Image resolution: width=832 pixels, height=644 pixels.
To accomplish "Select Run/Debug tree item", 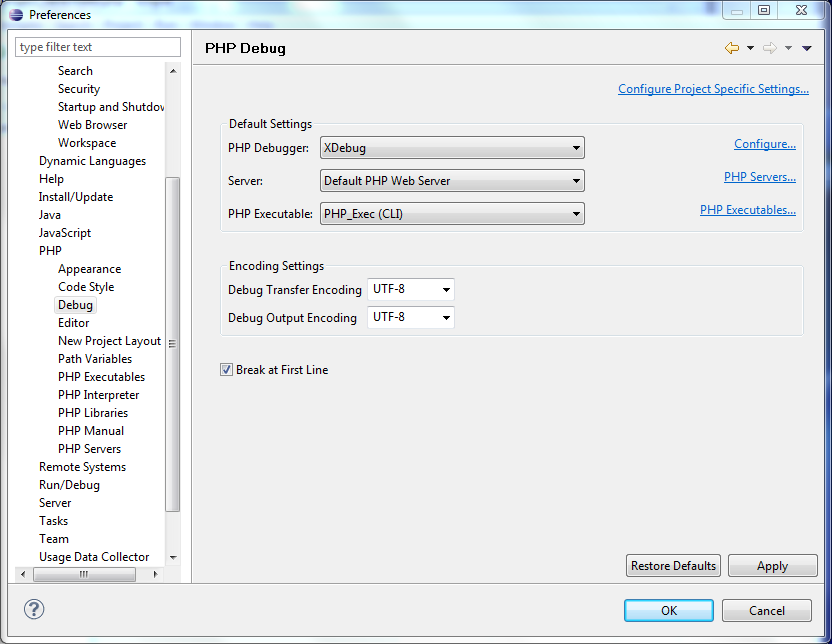I will [70, 485].
